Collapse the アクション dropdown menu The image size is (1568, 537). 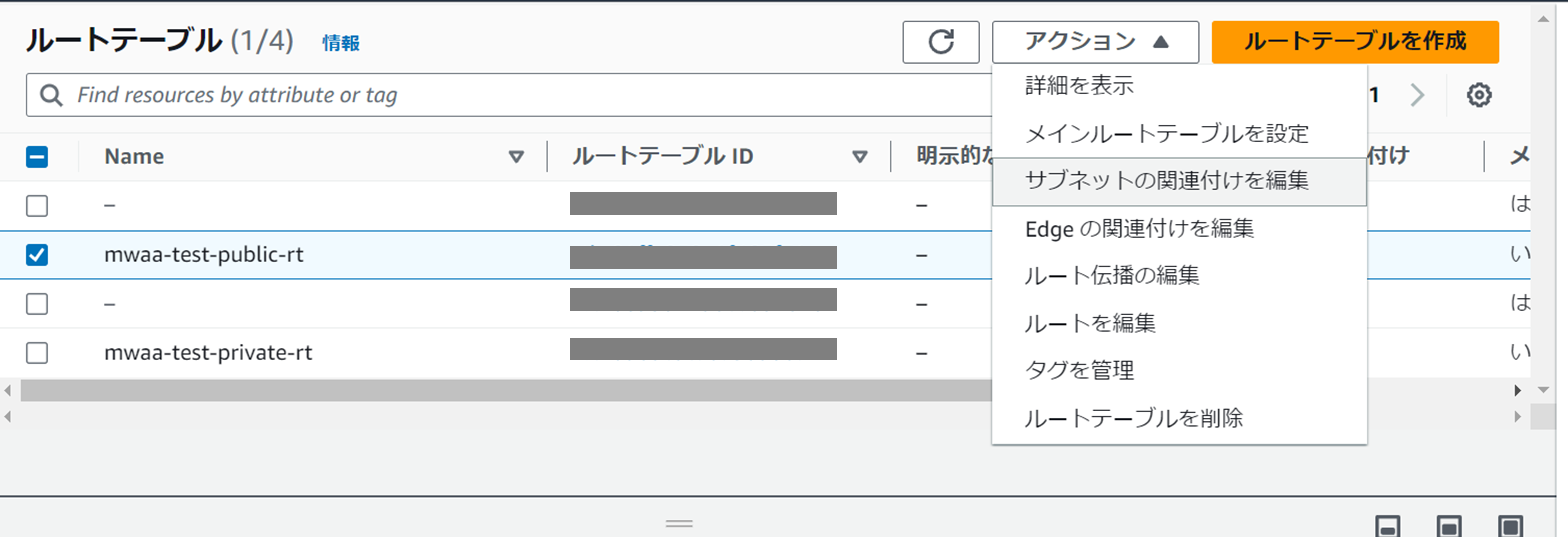coord(1095,41)
